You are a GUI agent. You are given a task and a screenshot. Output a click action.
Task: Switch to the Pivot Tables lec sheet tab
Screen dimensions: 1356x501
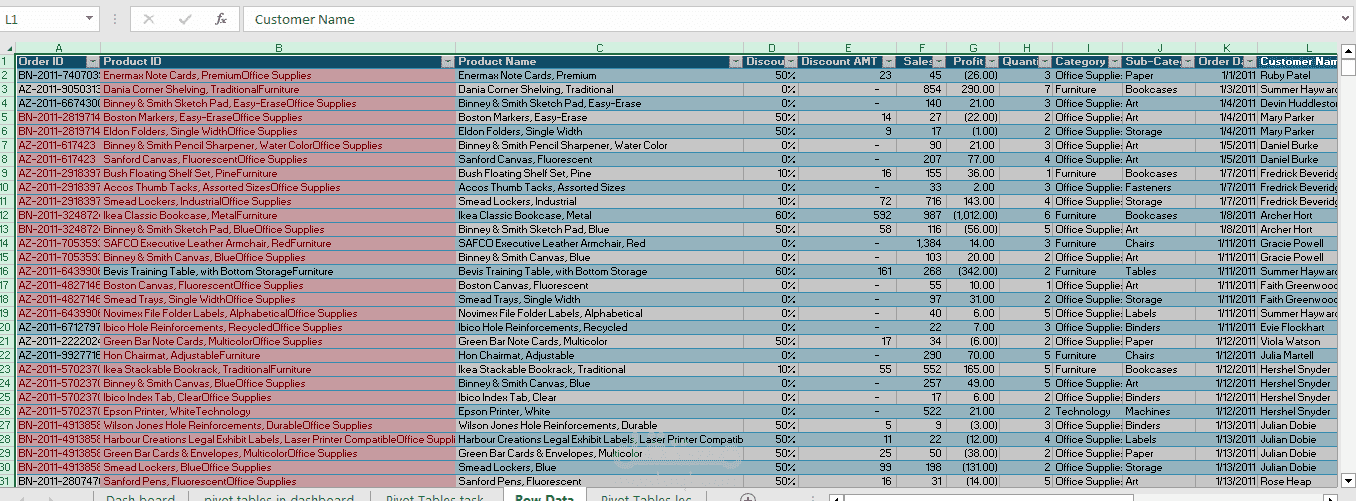tap(645, 497)
